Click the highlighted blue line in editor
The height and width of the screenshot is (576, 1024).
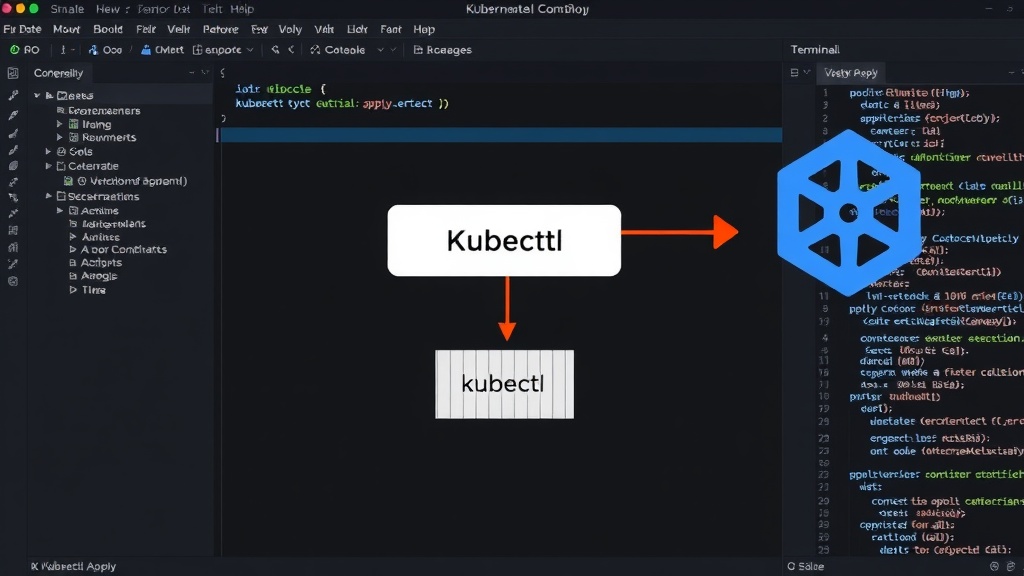(501, 135)
